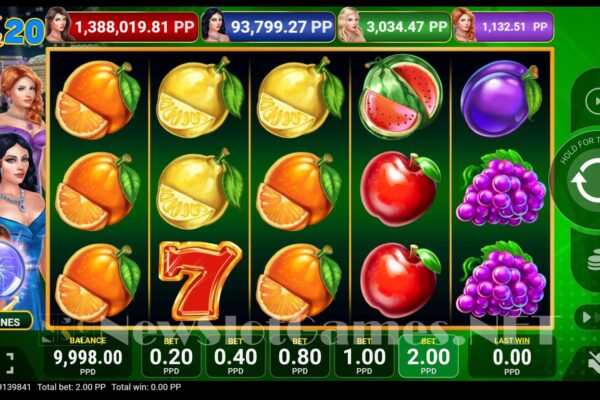Open the lines button at bottom left
This screenshot has width=600, height=400.
point(15,321)
